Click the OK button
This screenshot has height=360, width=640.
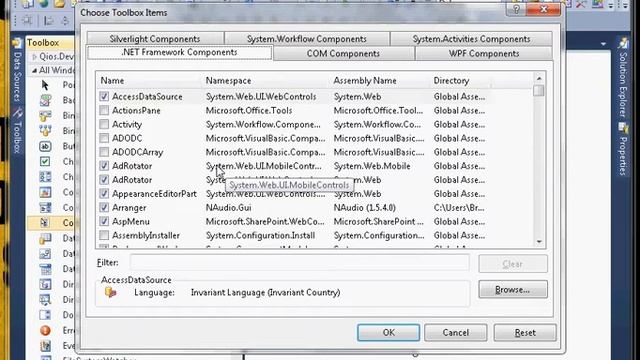click(388, 333)
